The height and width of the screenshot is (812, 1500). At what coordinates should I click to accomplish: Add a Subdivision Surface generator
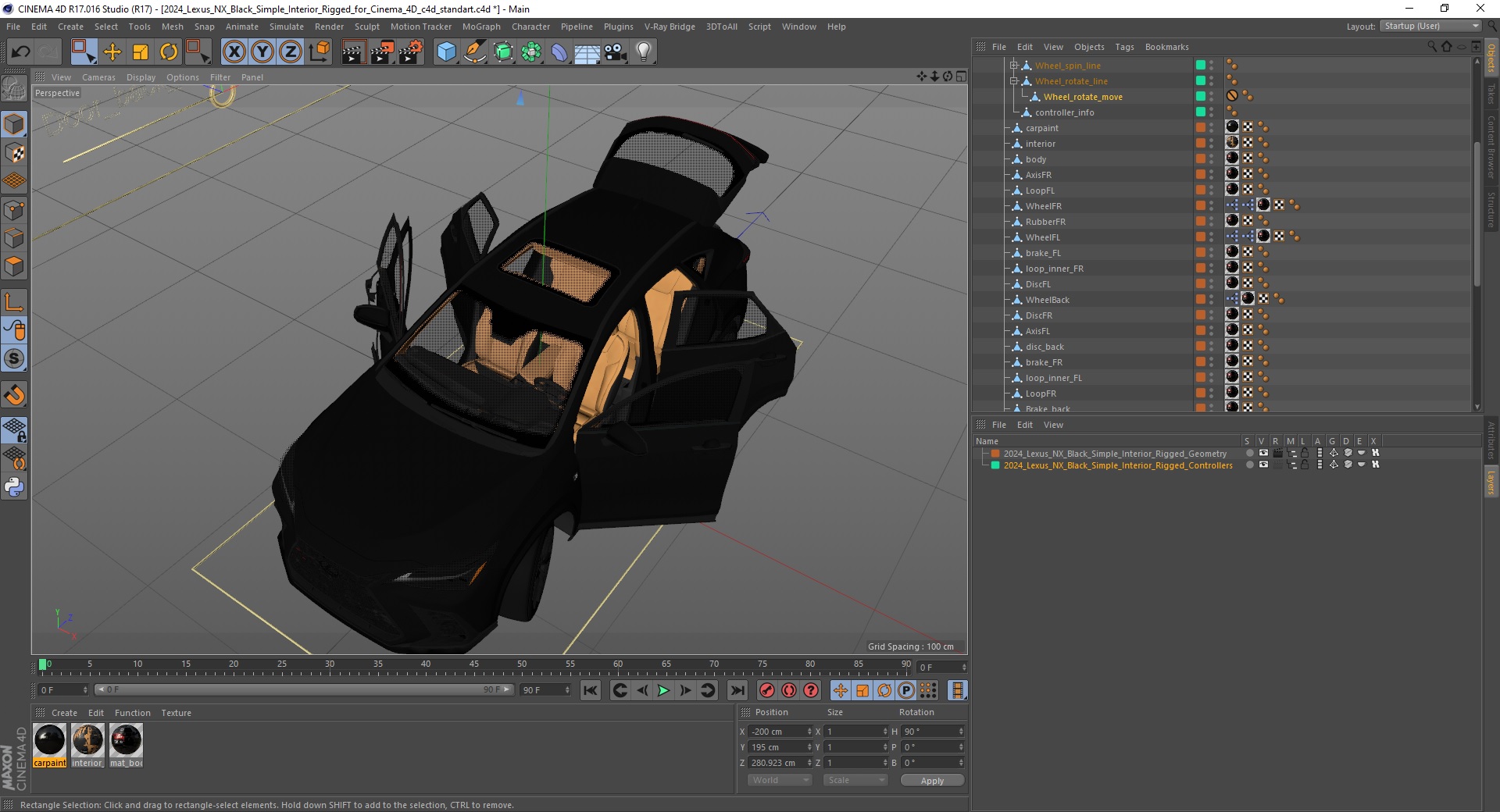(x=503, y=52)
